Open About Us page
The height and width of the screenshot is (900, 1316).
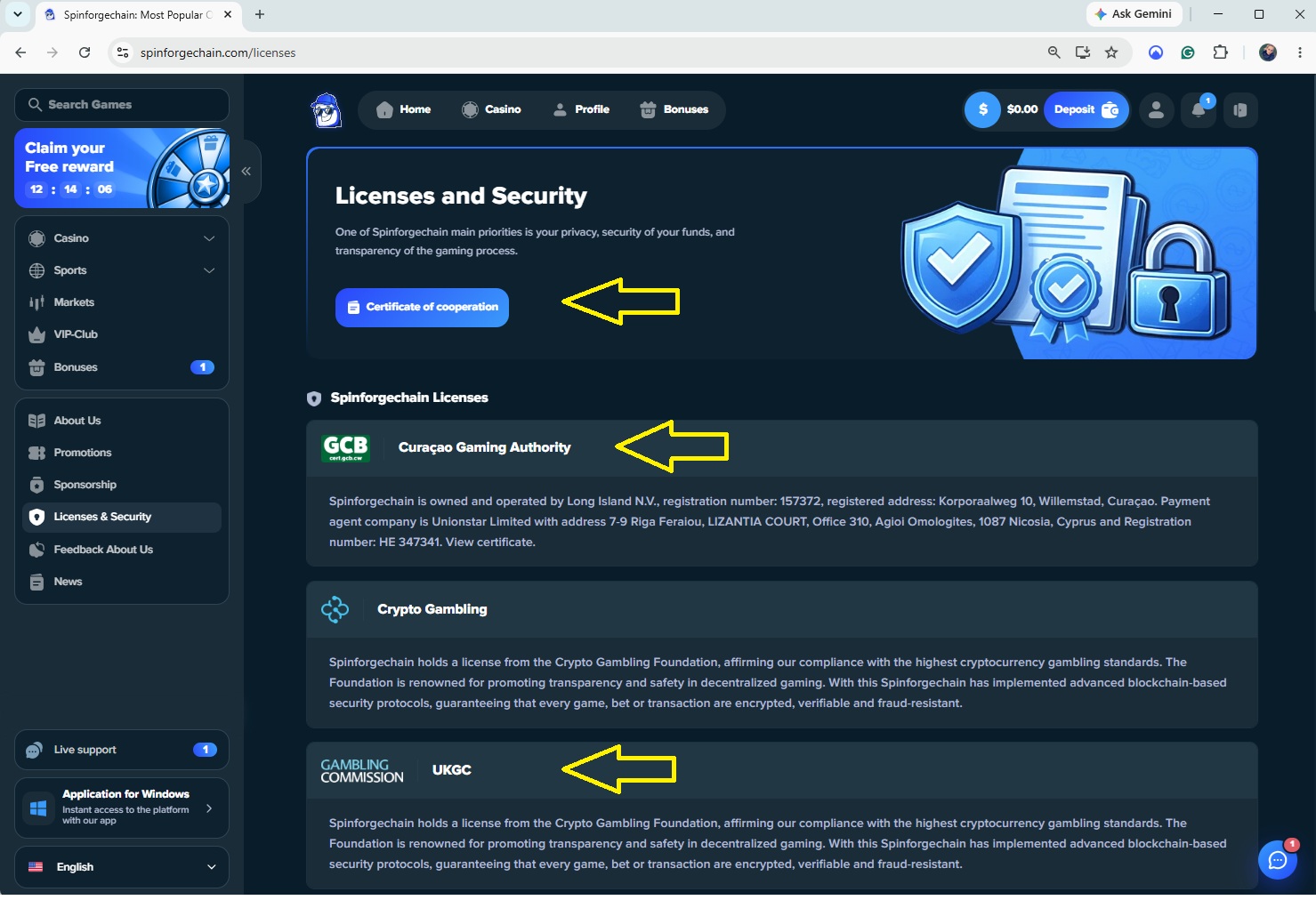point(122,421)
